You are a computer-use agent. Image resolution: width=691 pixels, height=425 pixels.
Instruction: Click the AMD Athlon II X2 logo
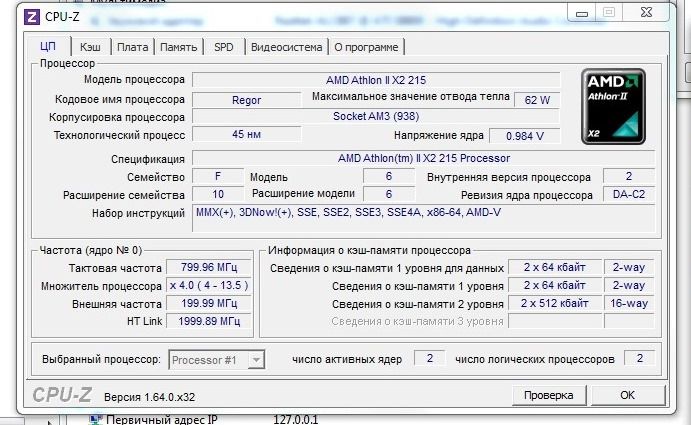click(613, 106)
